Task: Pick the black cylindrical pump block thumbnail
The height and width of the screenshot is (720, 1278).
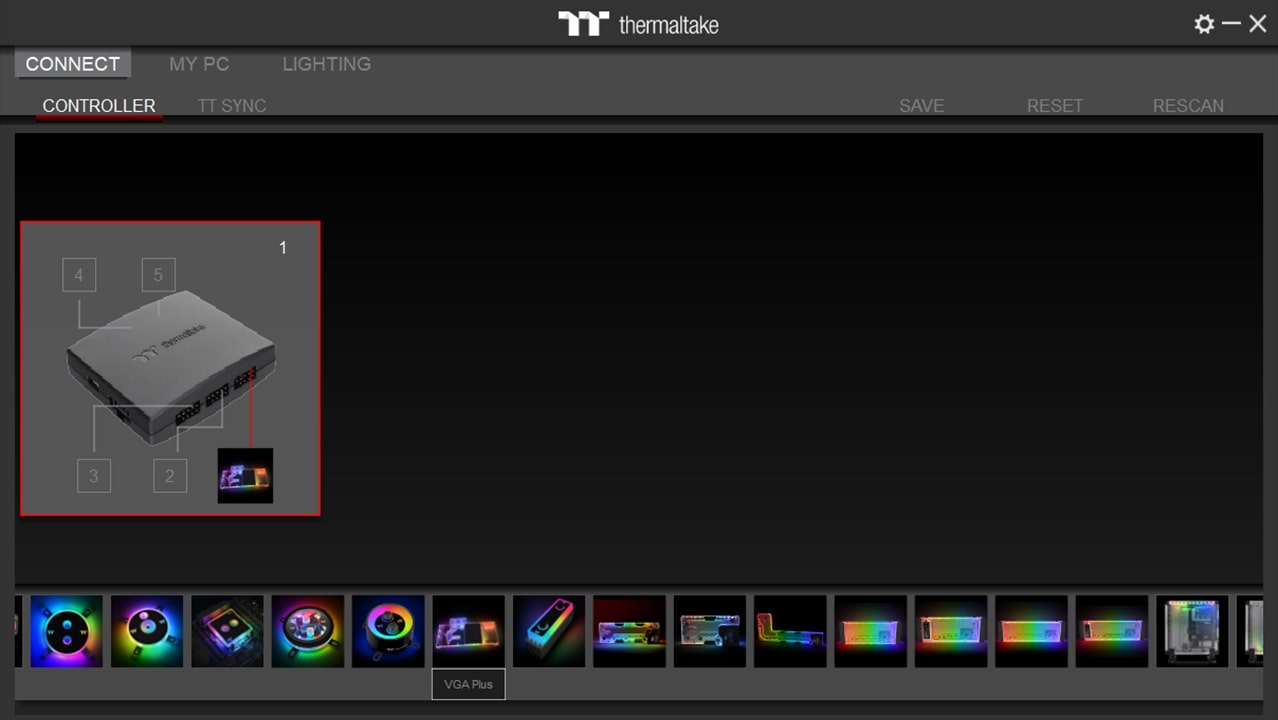Action: (x=388, y=631)
